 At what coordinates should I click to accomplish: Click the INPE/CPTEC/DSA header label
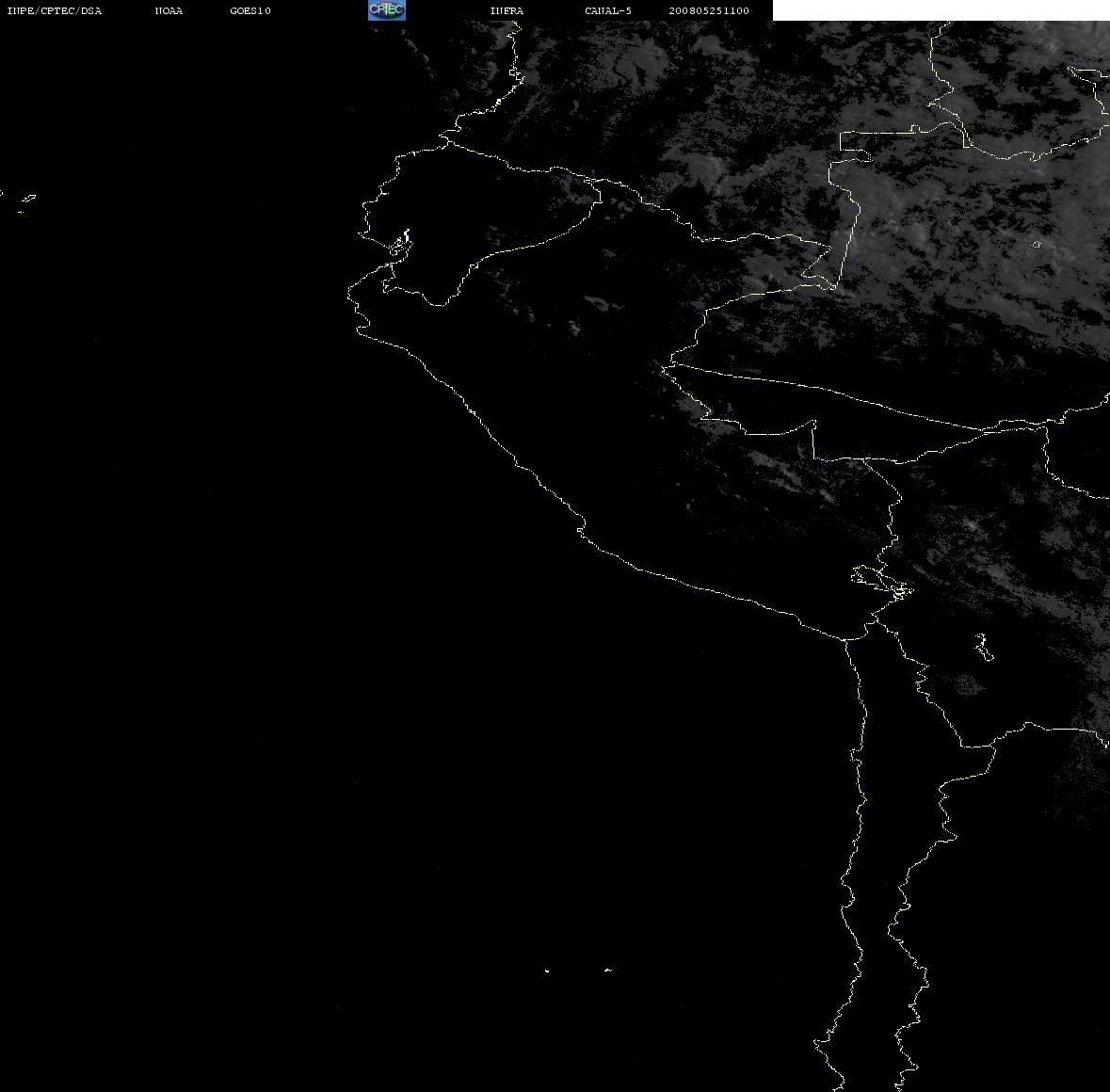(x=55, y=10)
